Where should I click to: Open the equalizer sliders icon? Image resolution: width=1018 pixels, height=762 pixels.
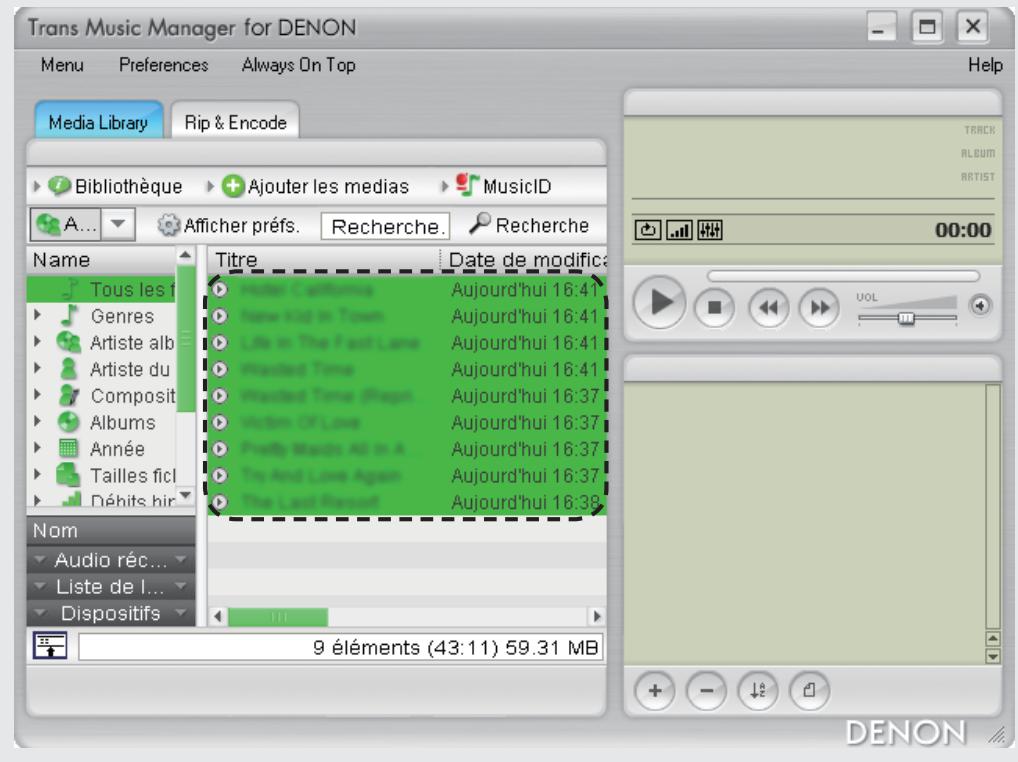[x=710, y=230]
